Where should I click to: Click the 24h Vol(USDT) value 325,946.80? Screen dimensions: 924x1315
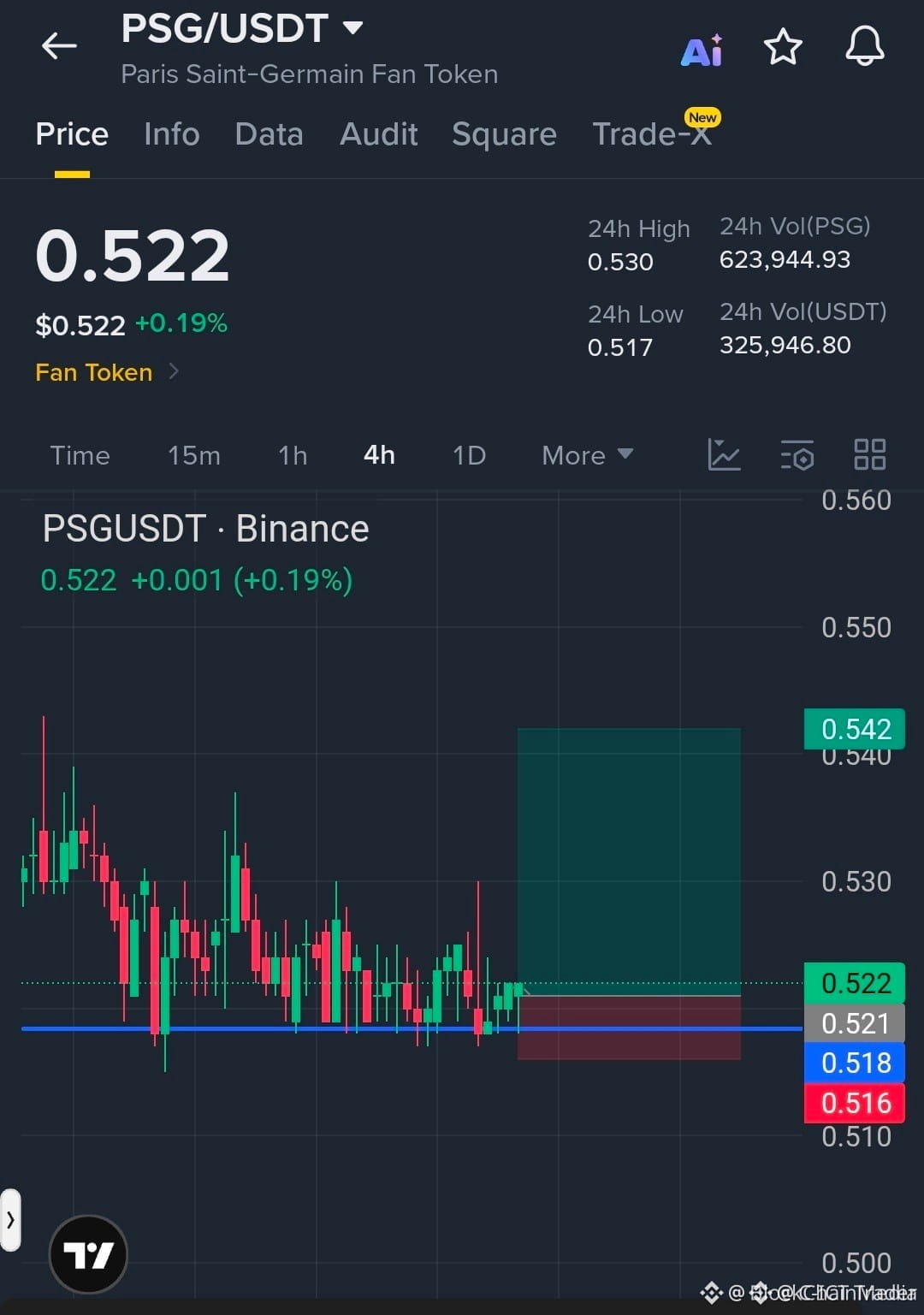click(785, 345)
